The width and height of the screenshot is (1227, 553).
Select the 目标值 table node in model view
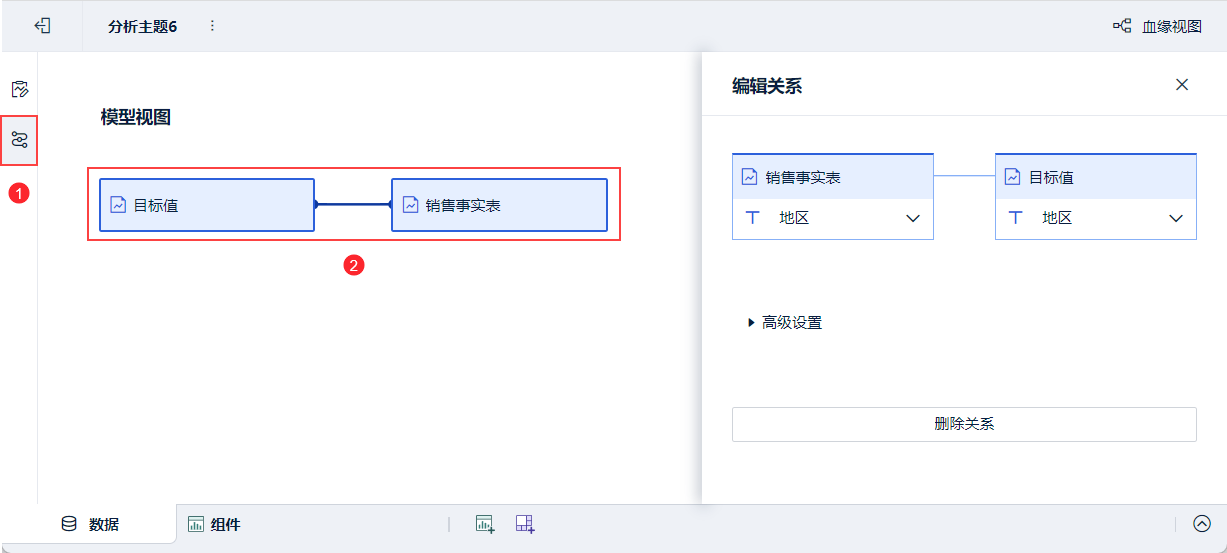click(207, 205)
